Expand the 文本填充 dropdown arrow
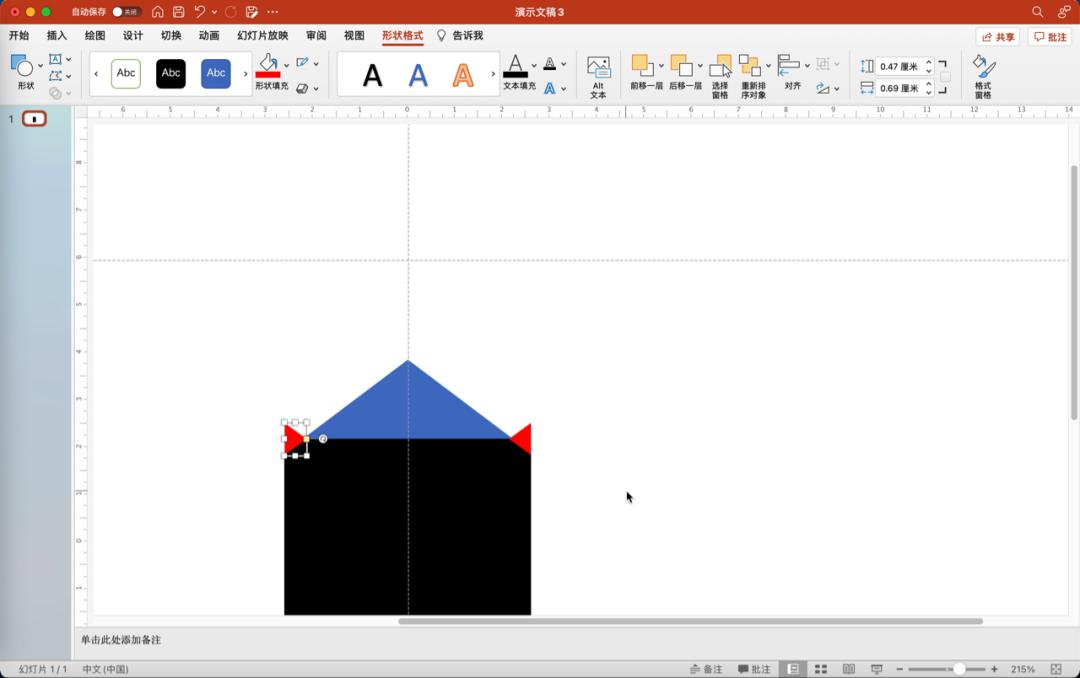 pyautogui.click(x=534, y=66)
